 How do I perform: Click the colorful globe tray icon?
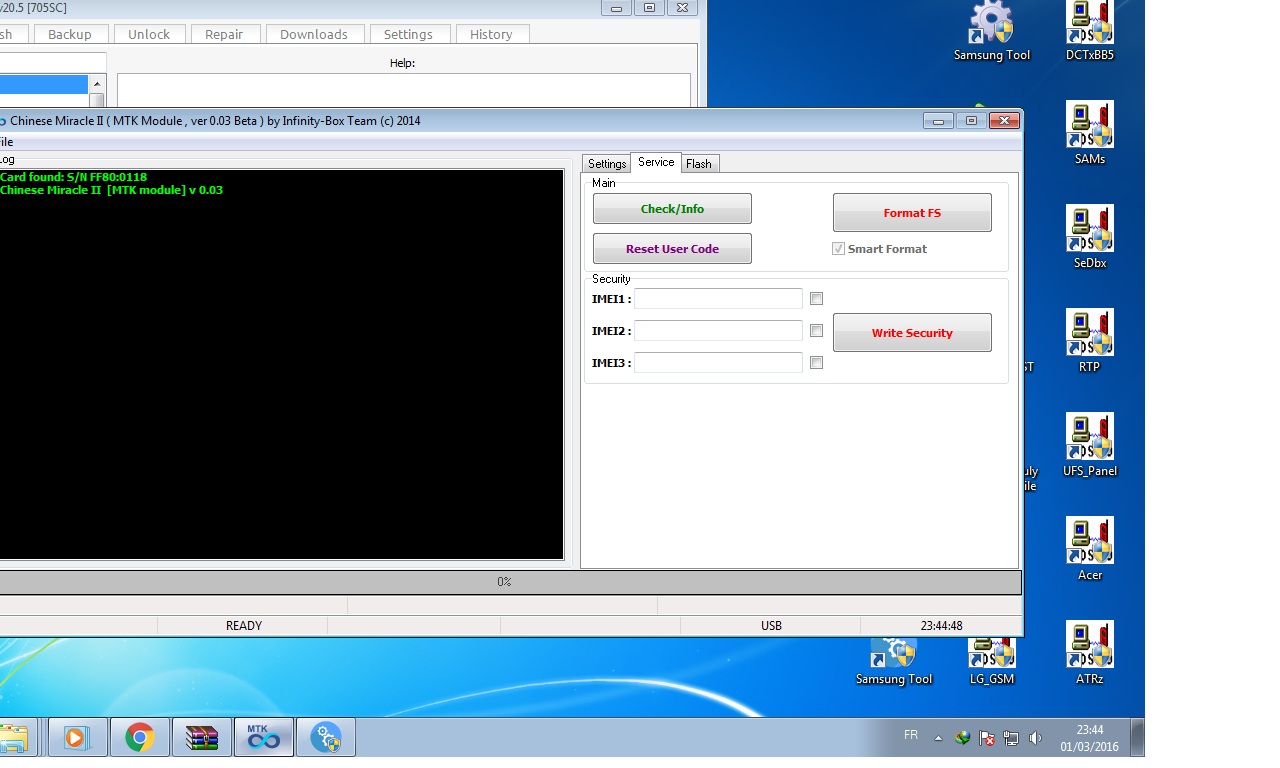coord(963,738)
